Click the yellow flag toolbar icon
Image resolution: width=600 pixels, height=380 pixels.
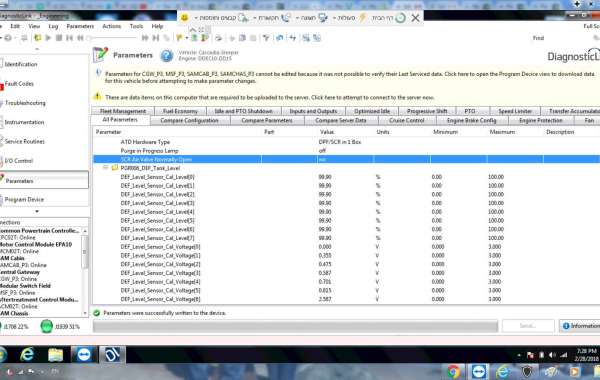tap(179, 38)
